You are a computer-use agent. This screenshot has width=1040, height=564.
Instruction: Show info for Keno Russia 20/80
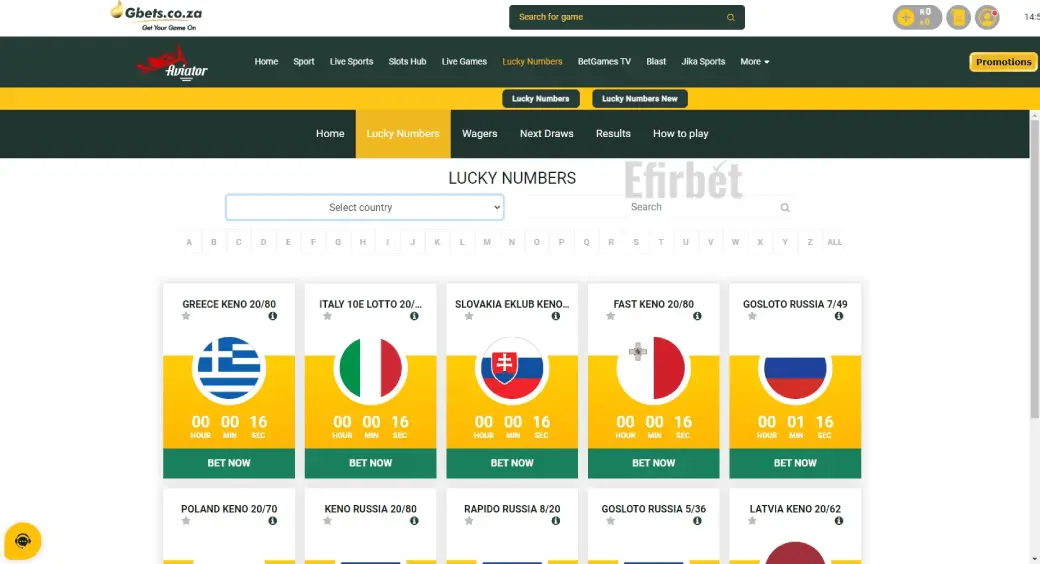coord(414,521)
